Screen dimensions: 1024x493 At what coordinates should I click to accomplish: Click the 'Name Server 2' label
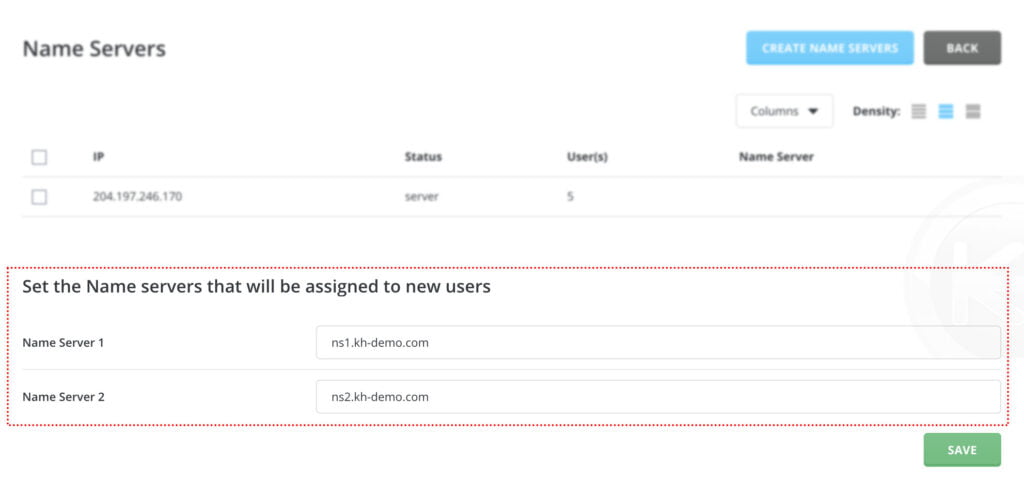[63, 396]
